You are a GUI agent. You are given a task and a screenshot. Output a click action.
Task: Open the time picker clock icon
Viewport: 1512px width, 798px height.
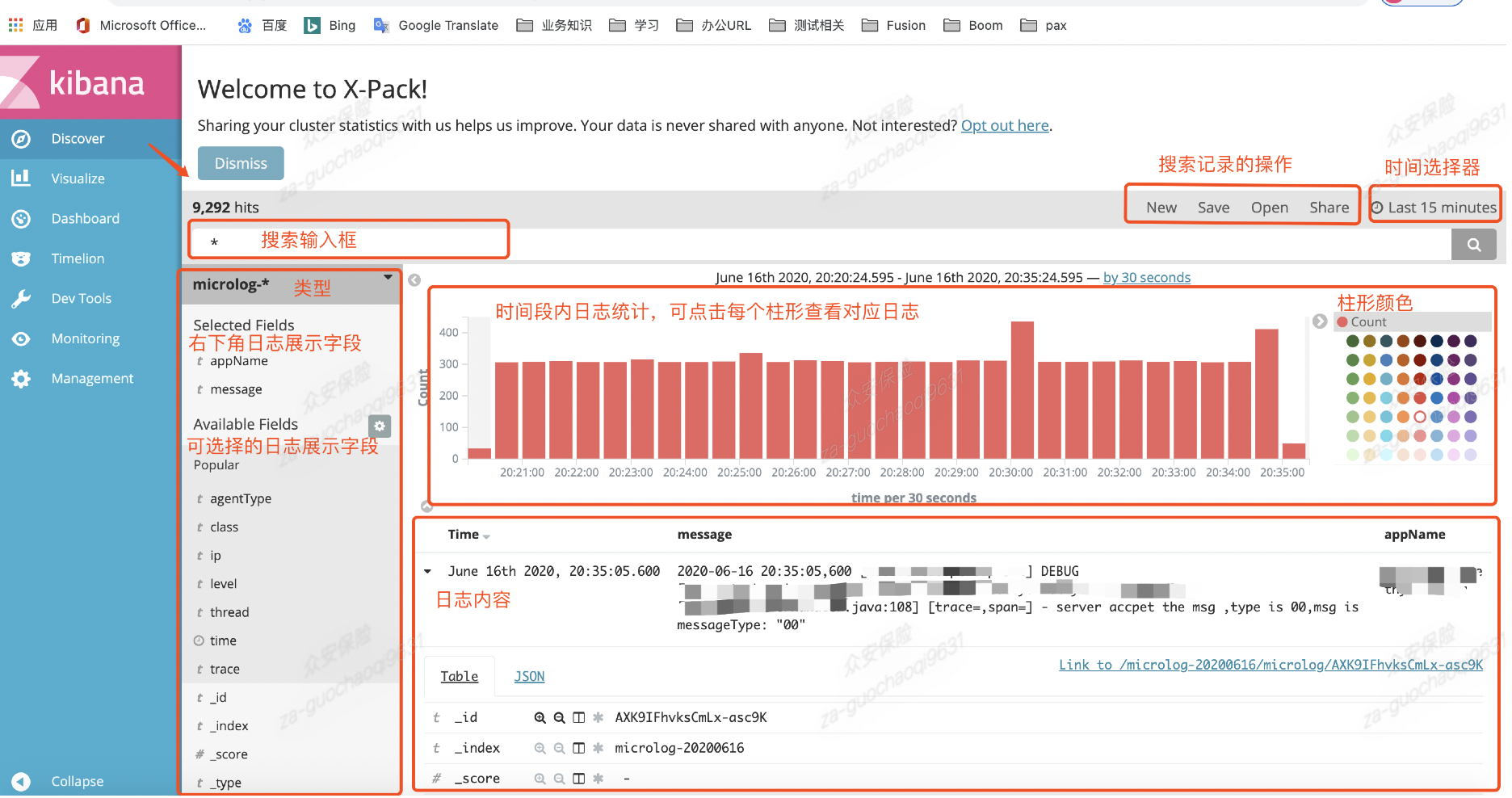point(1378,208)
